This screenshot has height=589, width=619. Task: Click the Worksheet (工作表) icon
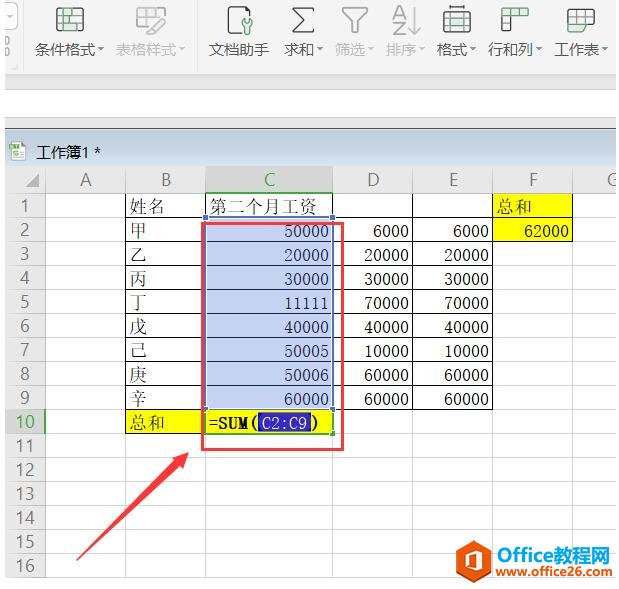coord(581,20)
